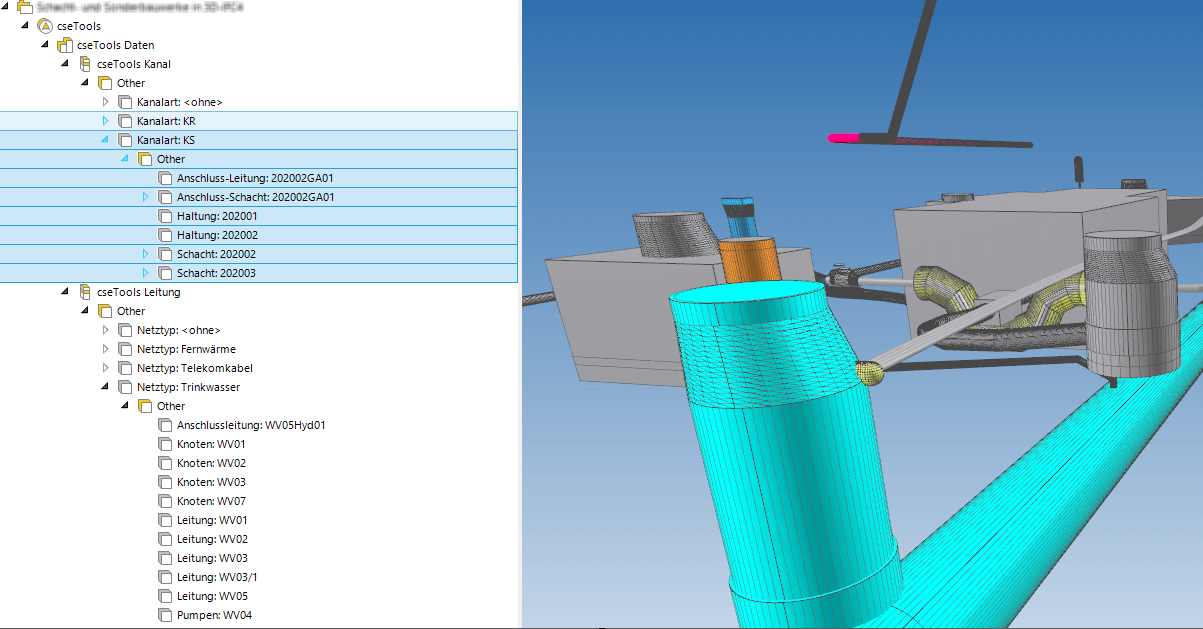This screenshot has width=1203, height=629.
Task: Click the icon next to Pumpen: WV04
Action: (165, 615)
